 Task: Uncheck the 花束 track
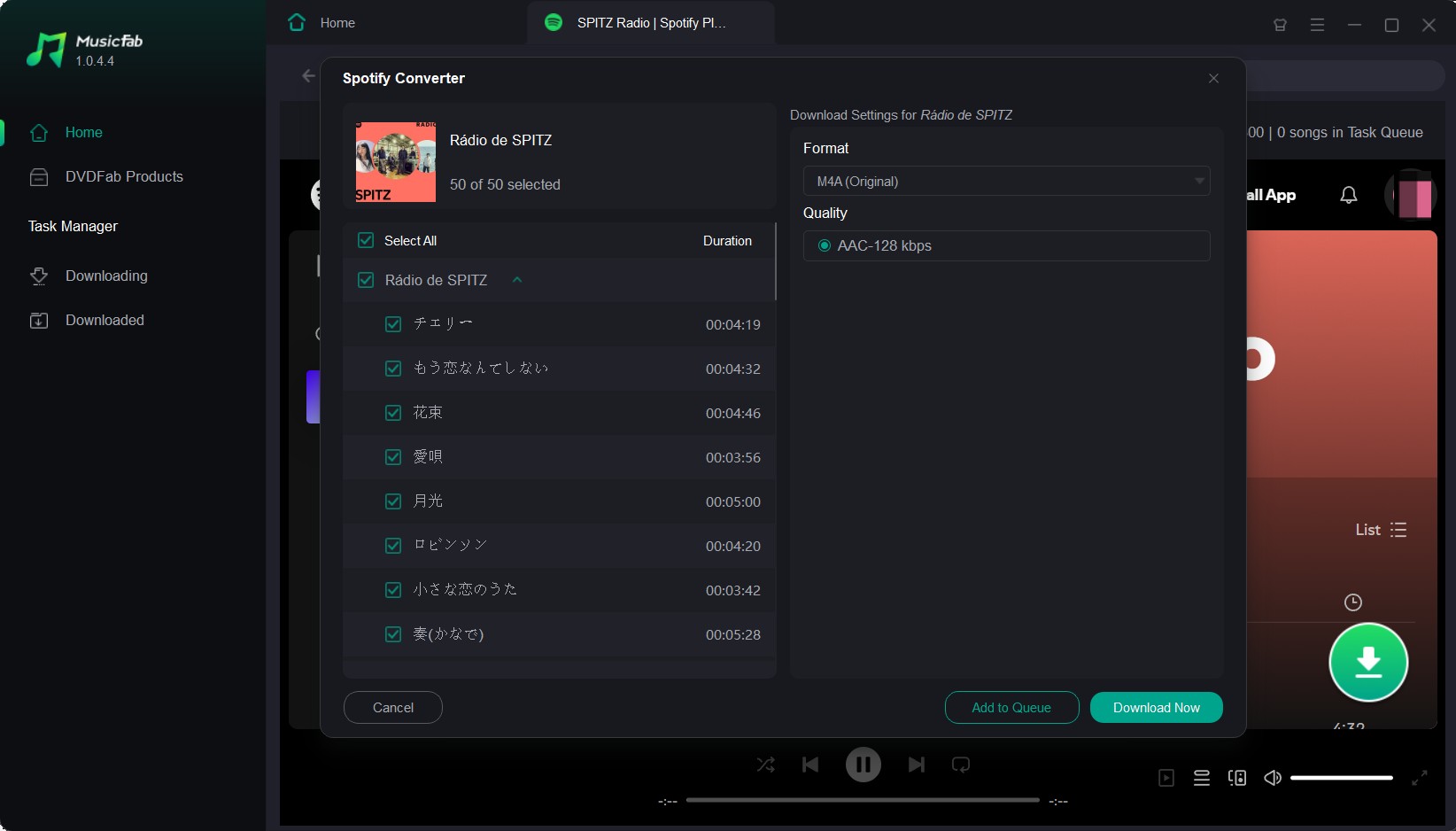pyautogui.click(x=393, y=413)
